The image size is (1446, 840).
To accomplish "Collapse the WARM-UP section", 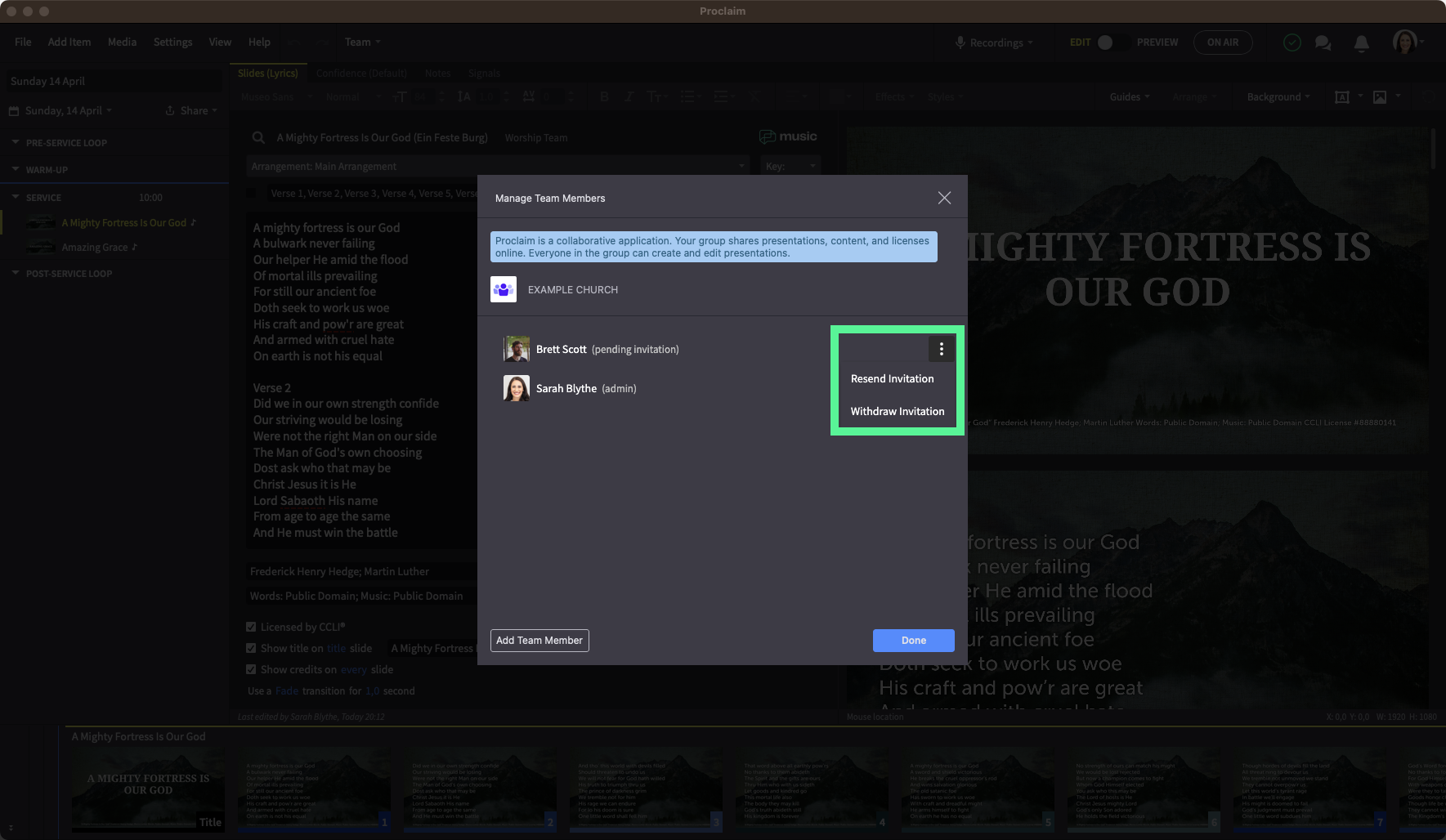I will 16,169.
